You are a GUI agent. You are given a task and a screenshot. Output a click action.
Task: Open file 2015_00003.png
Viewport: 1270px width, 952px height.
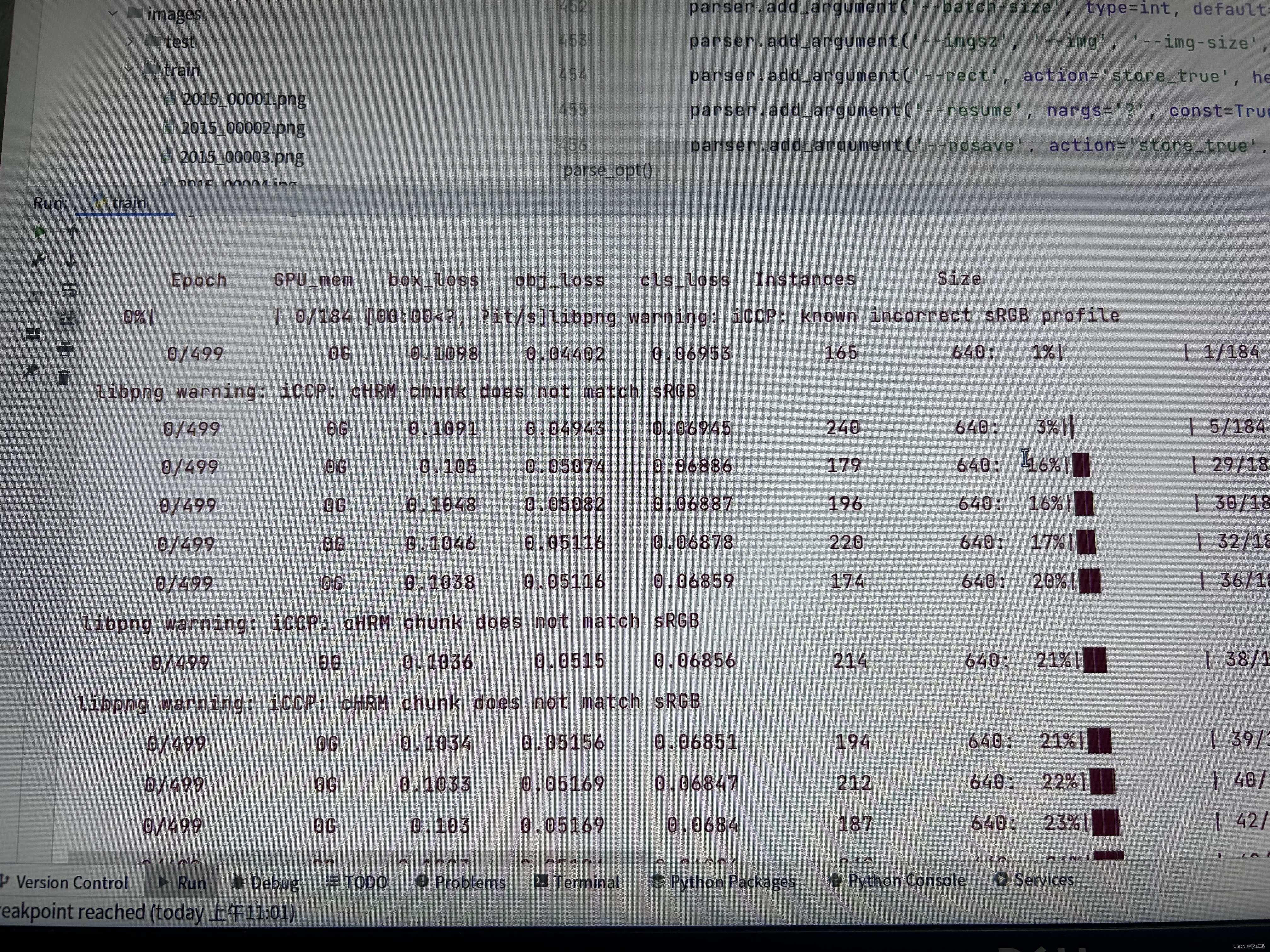pos(241,156)
